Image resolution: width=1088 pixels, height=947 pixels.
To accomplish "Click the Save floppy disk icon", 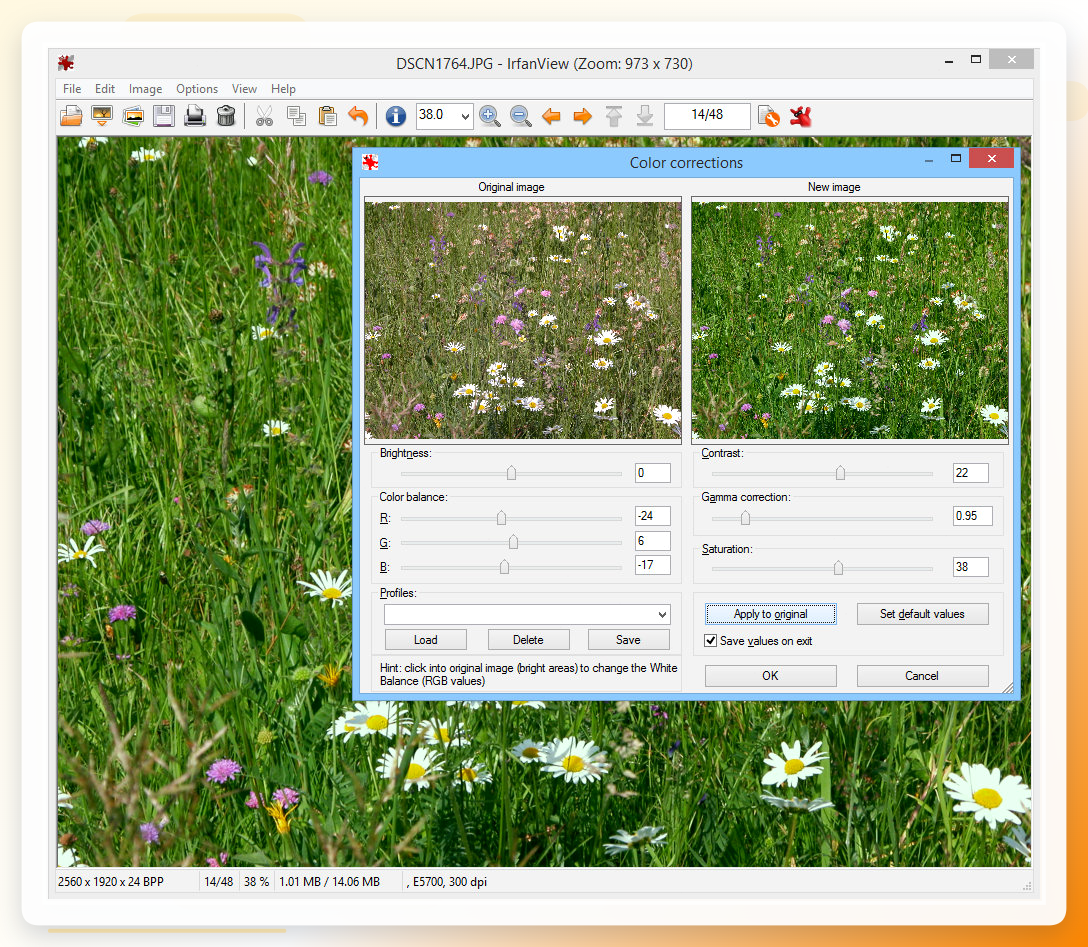I will click(164, 116).
